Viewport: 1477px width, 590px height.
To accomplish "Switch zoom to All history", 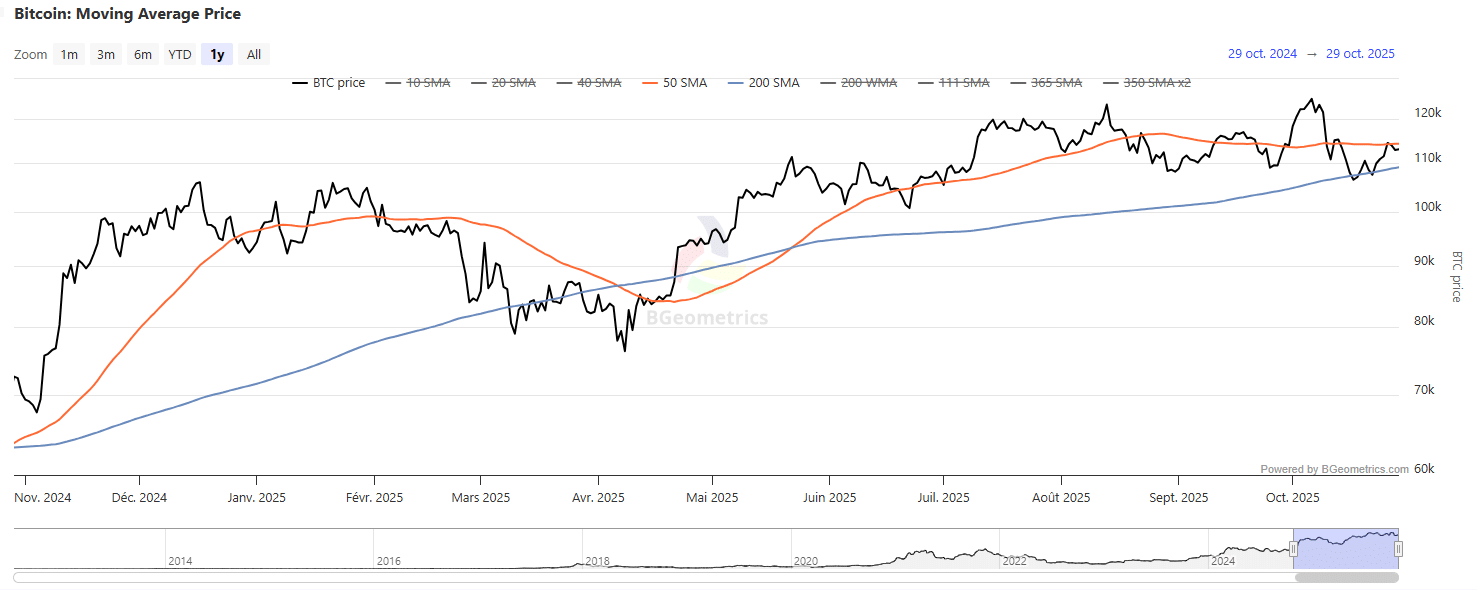I will (254, 55).
